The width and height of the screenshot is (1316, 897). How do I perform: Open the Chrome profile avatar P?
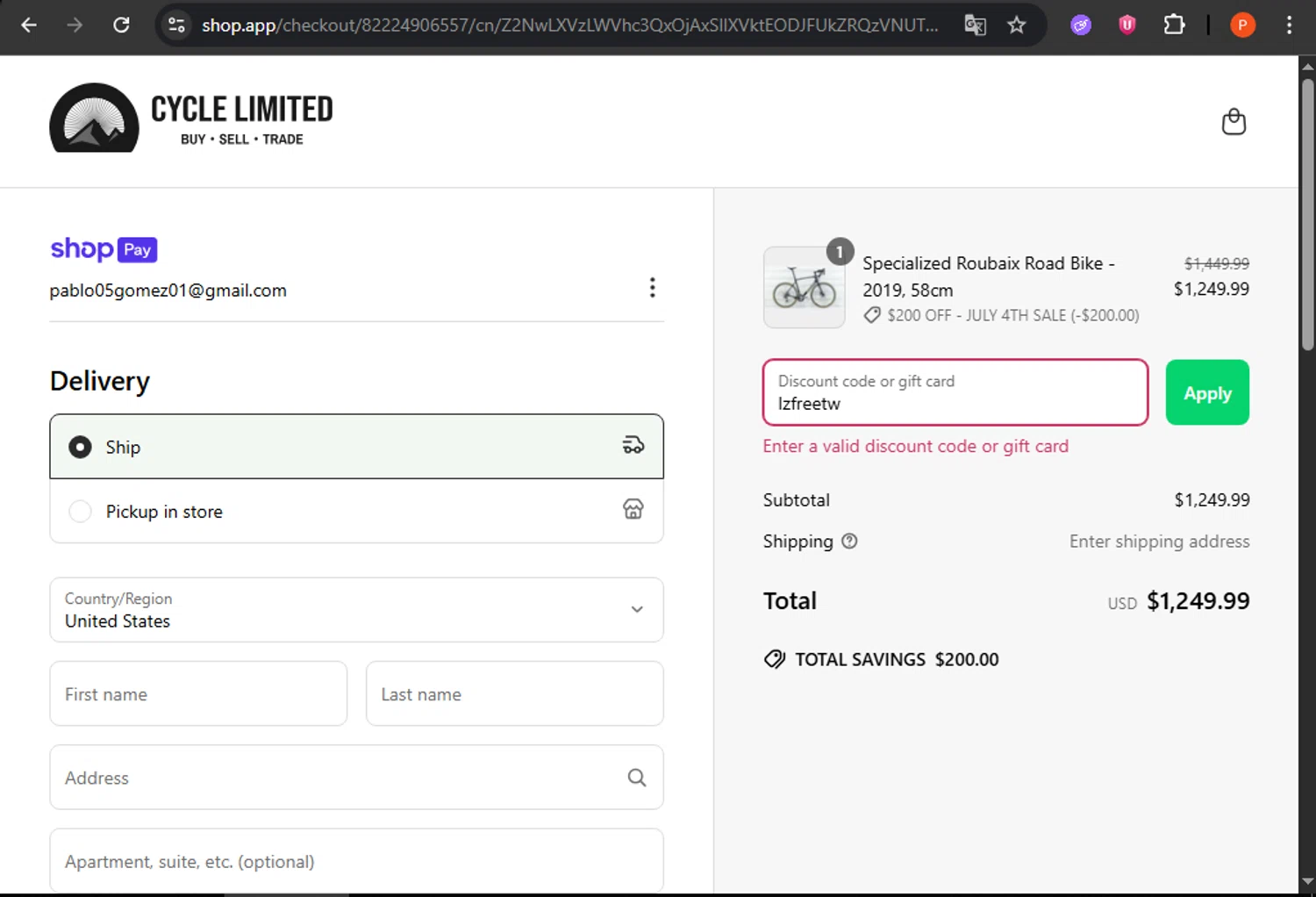coord(1242,25)
